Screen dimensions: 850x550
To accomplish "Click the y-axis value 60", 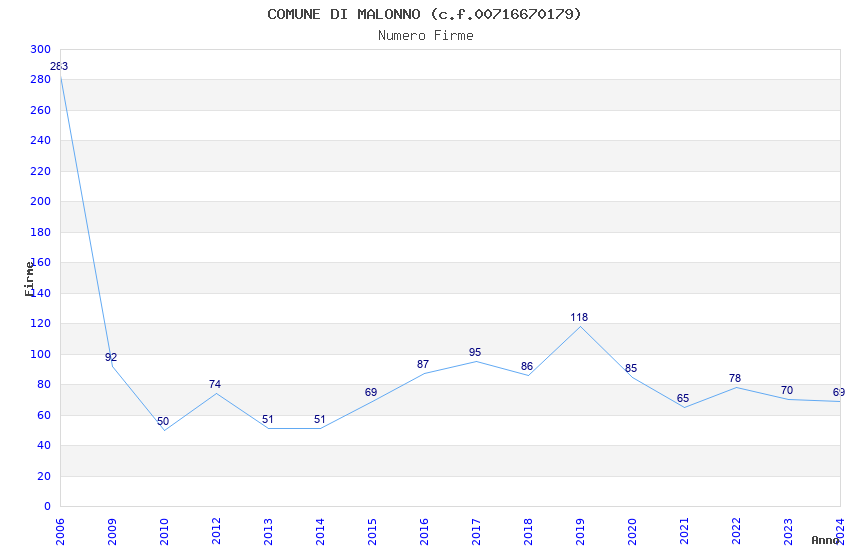I will pyautogui.click(x=44, y=415).
